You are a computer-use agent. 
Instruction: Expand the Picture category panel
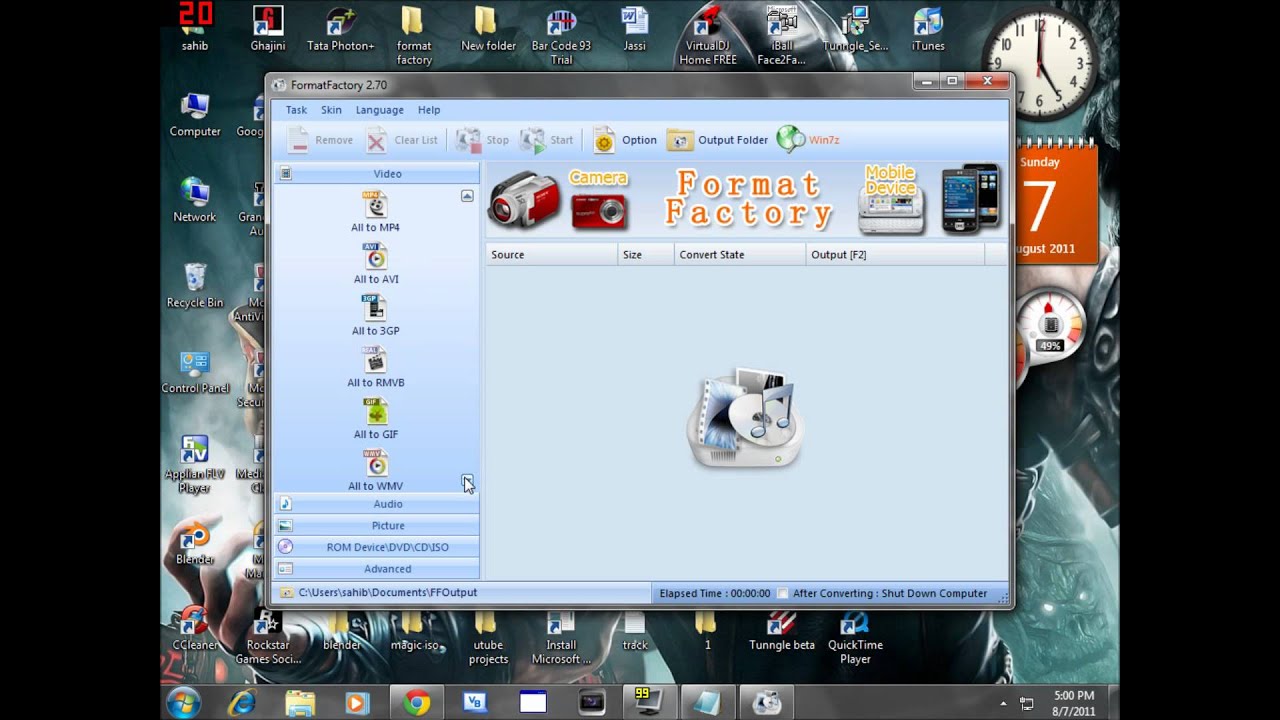377,526
